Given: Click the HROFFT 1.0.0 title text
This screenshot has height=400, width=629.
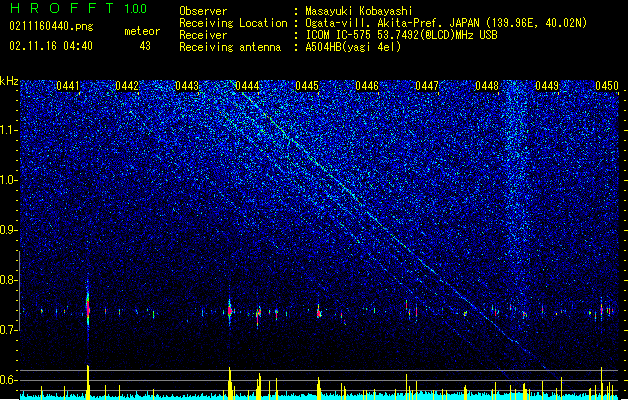Looking at the screenshot, I should point(79,8).
